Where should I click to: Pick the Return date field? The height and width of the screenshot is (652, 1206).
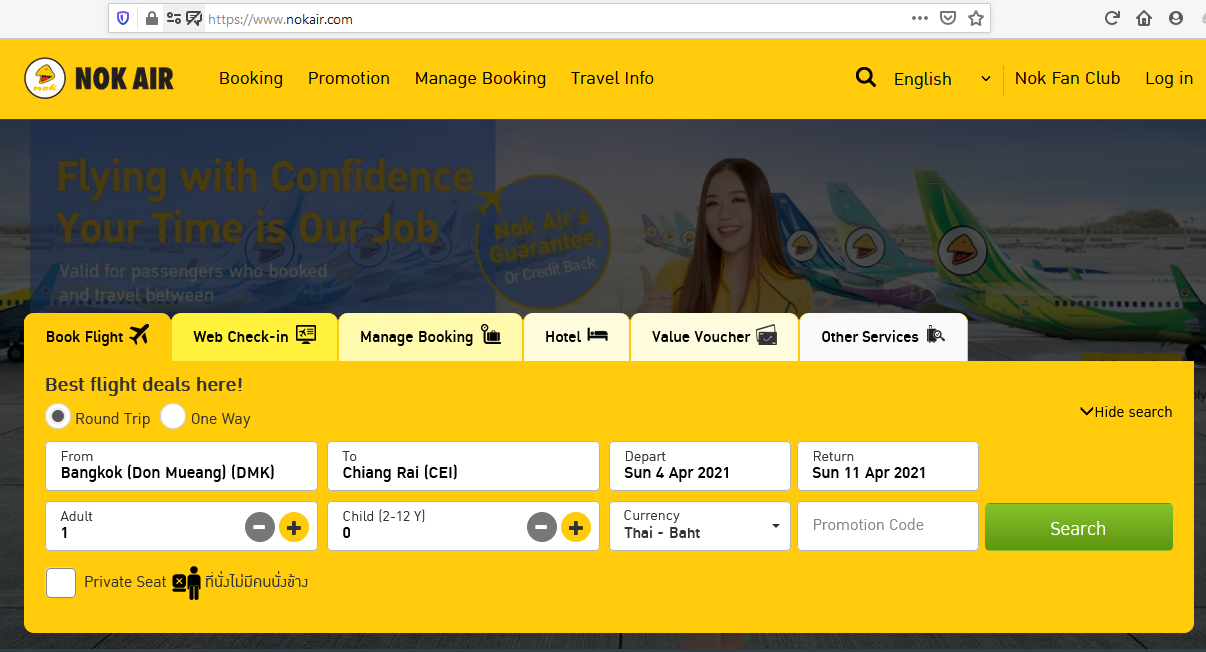click(888, 466)
